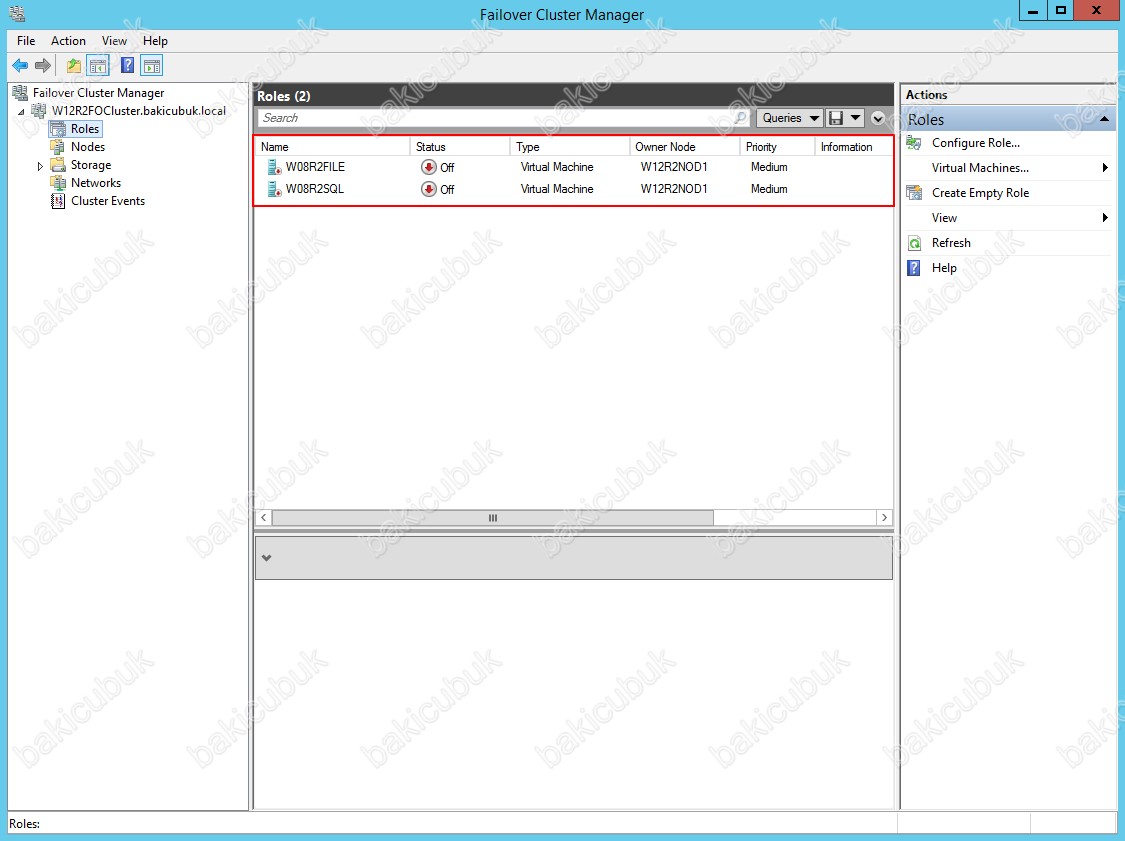This screenshot has height=841, width=1125.
Task: Toggle the show/hide console tree icon
Action: coord(98,66)
